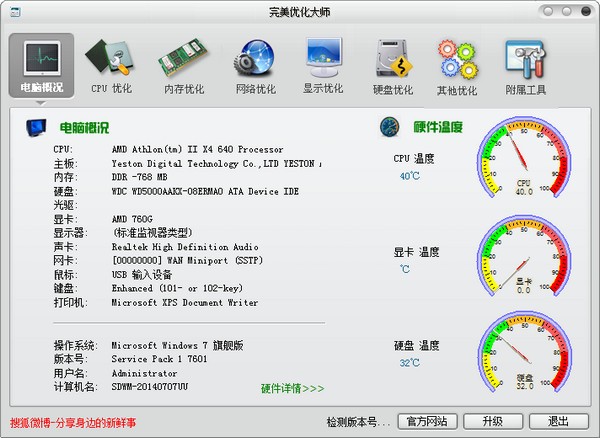The width and height of the screenshot is (600, 438).
Task: Open 内存优化 memory optimization
Action: click(184, 66)
